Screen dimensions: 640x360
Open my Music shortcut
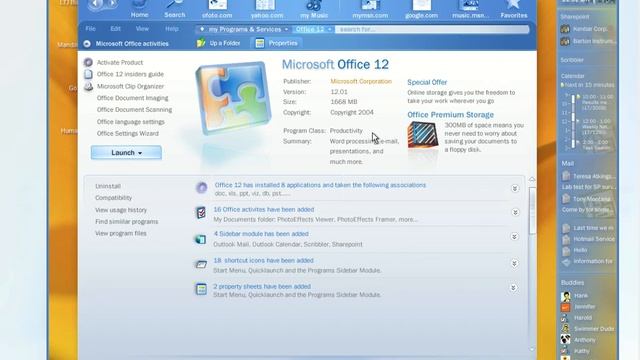pos(314,5)
